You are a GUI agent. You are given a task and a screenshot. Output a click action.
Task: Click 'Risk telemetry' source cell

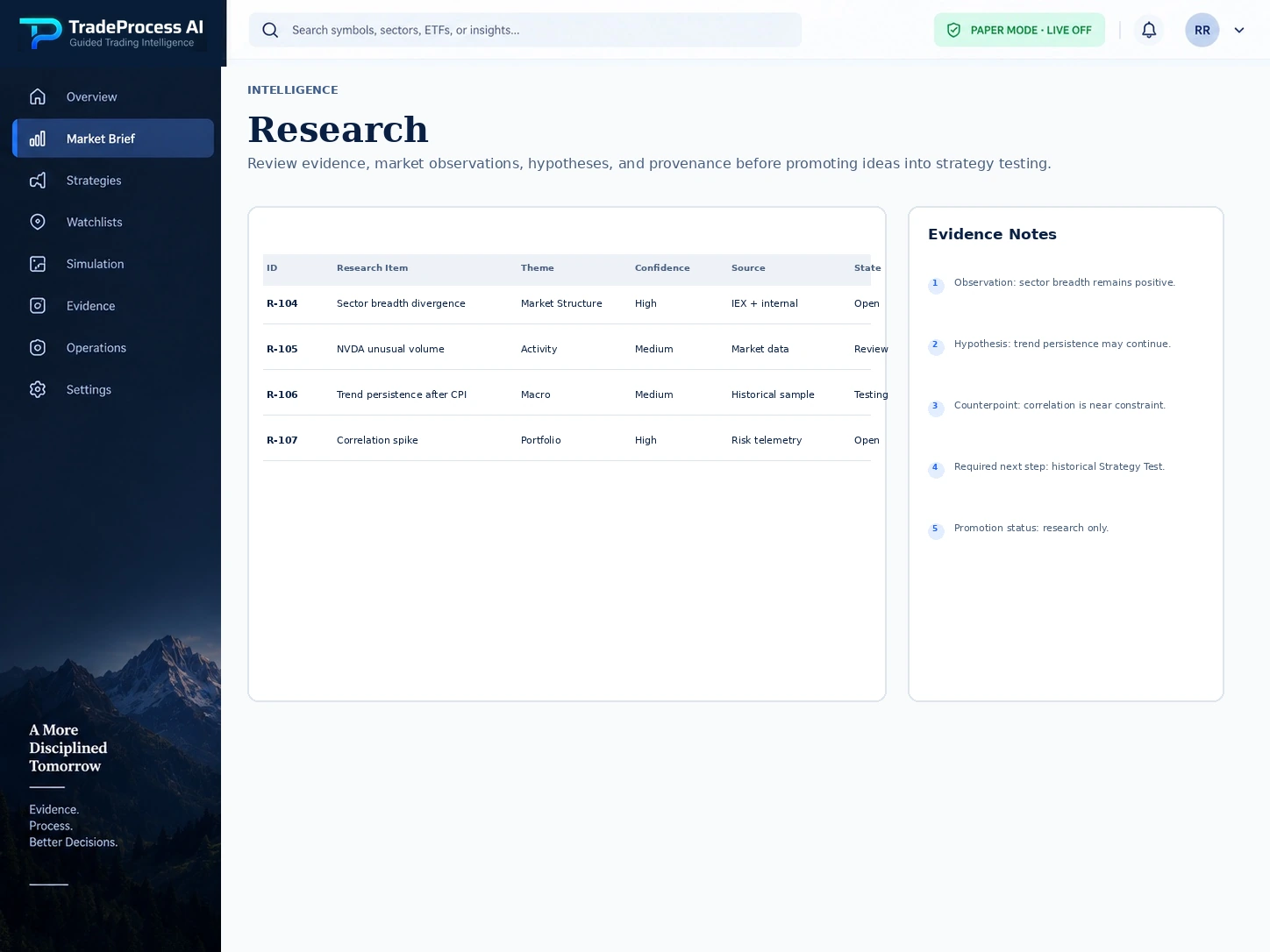(767, 440)
